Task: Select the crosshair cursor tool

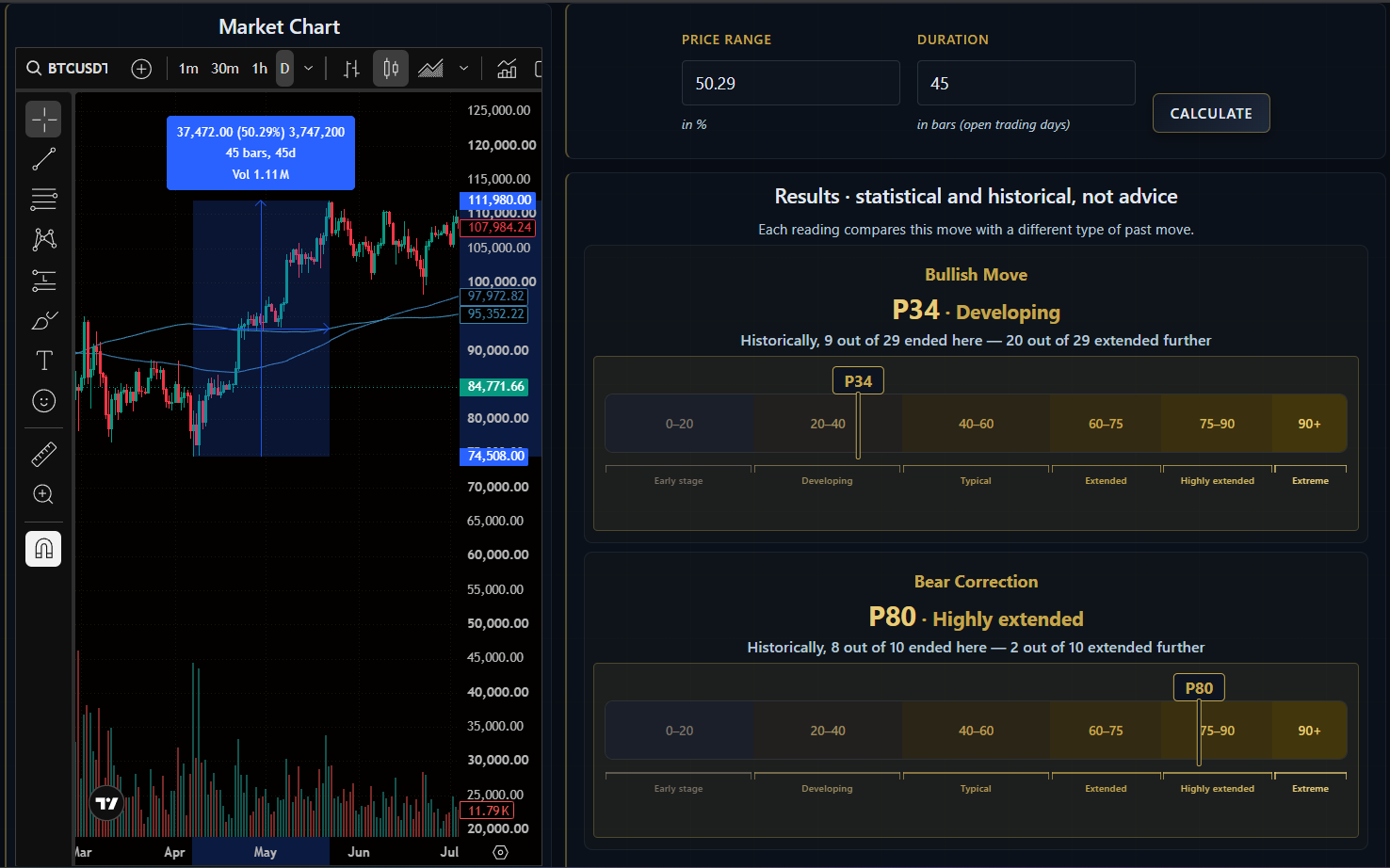Action: (x=43, y=119)
